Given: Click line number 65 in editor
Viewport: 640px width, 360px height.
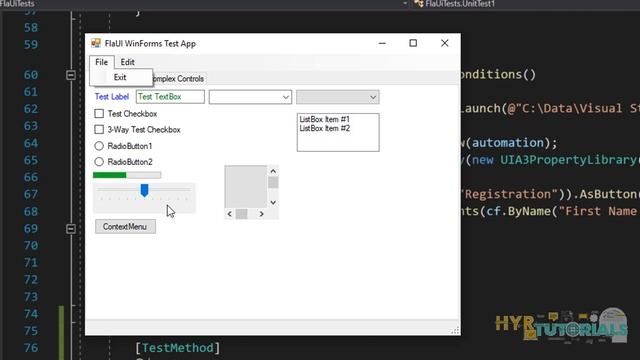Looking at the screenshot, I should tap(31, 160).
